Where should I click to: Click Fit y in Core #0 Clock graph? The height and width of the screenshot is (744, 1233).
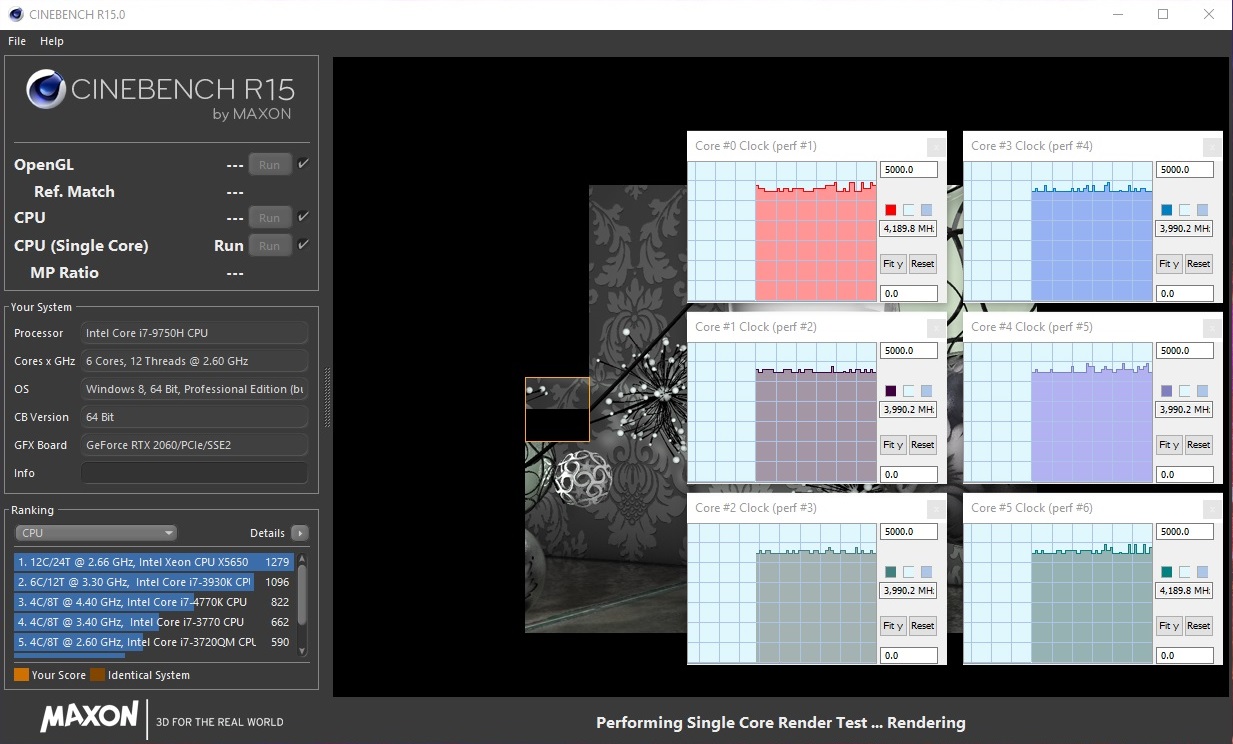(893, 264)
